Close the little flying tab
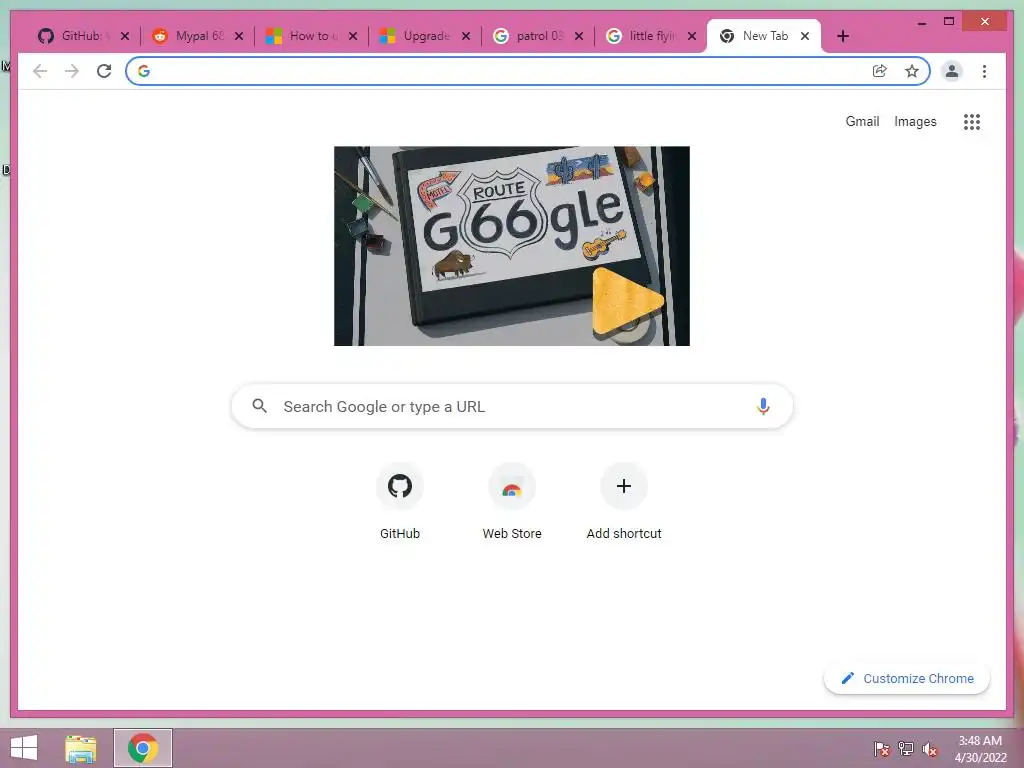The height and width of the screenshot is (768, 1024). tap(692, 36)
